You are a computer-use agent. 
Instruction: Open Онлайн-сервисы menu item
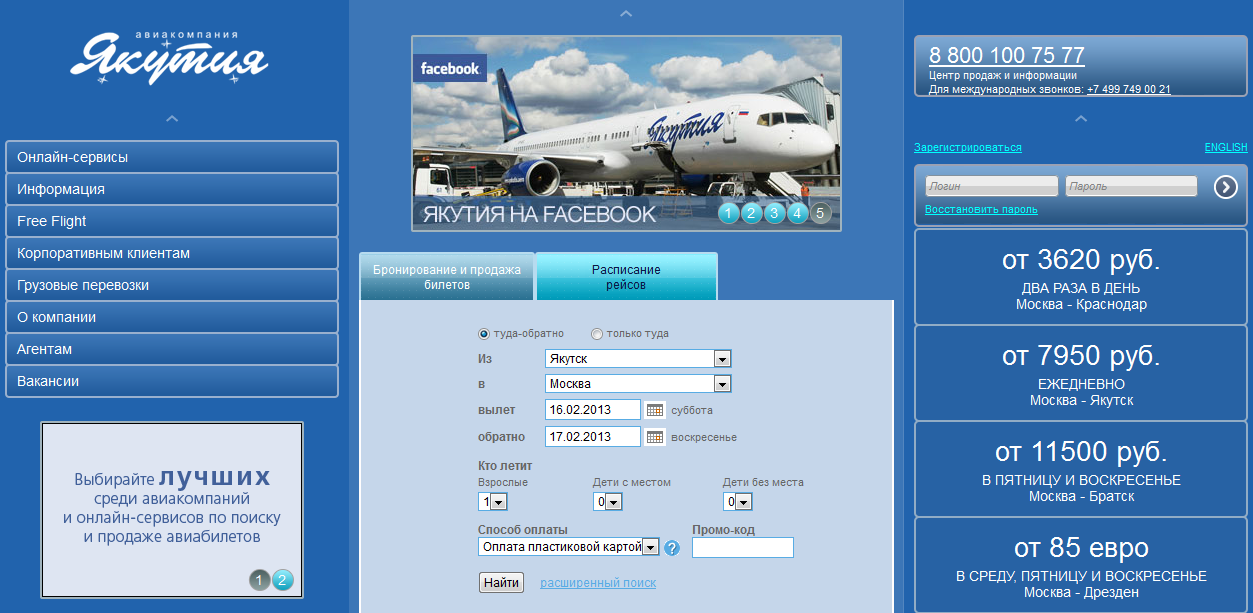[x=172, y=157]
